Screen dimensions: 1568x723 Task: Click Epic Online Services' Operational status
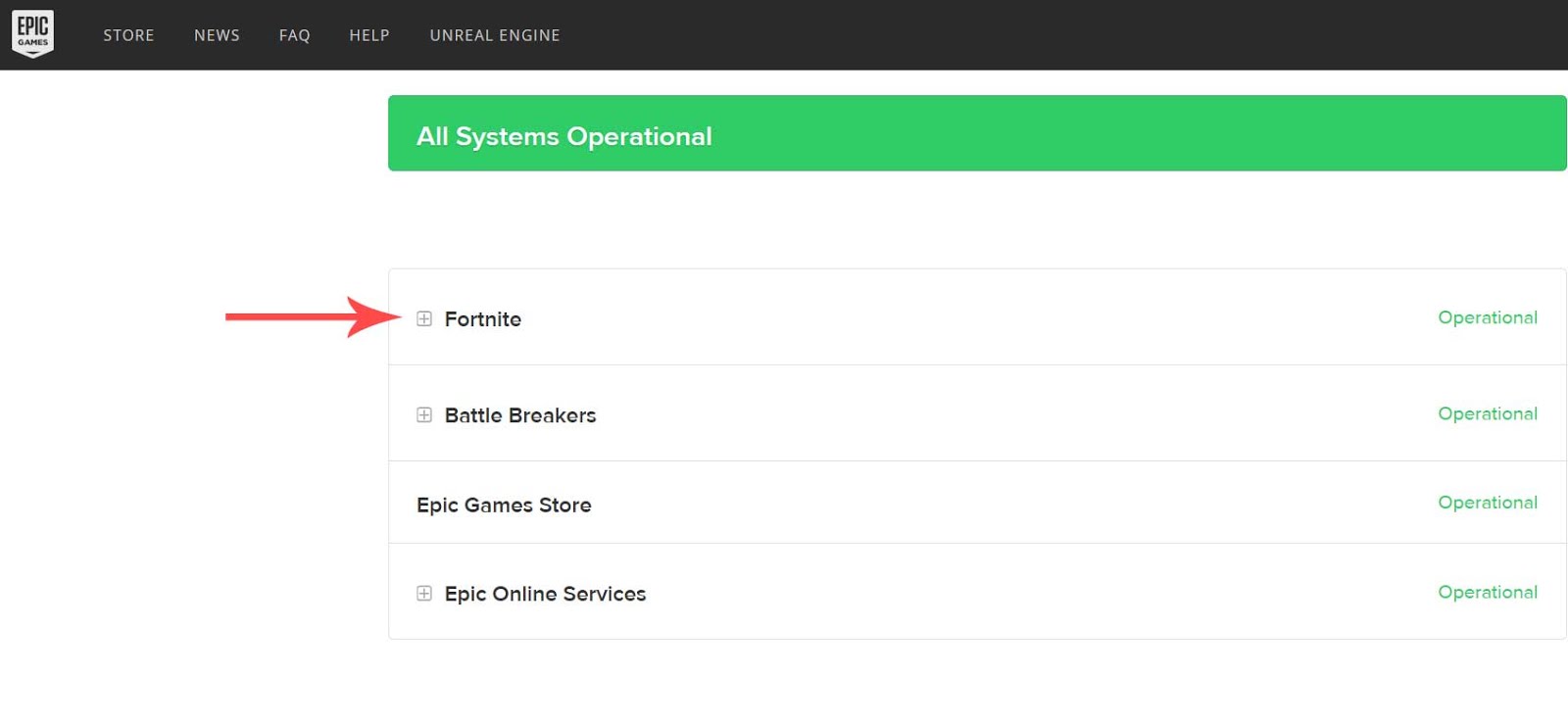click(x=1488, y=592)
